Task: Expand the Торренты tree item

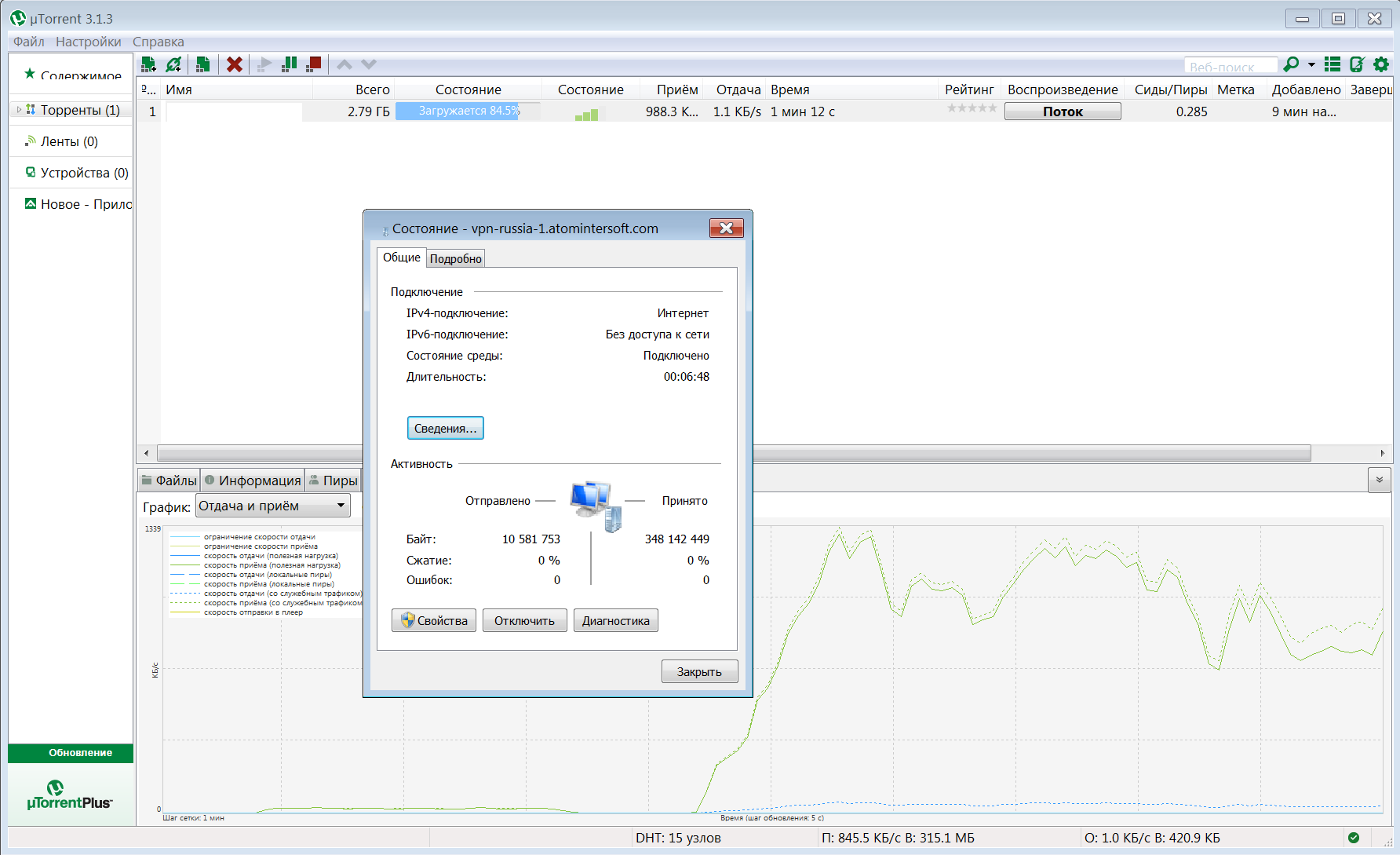Action: (x=19, y=110)
